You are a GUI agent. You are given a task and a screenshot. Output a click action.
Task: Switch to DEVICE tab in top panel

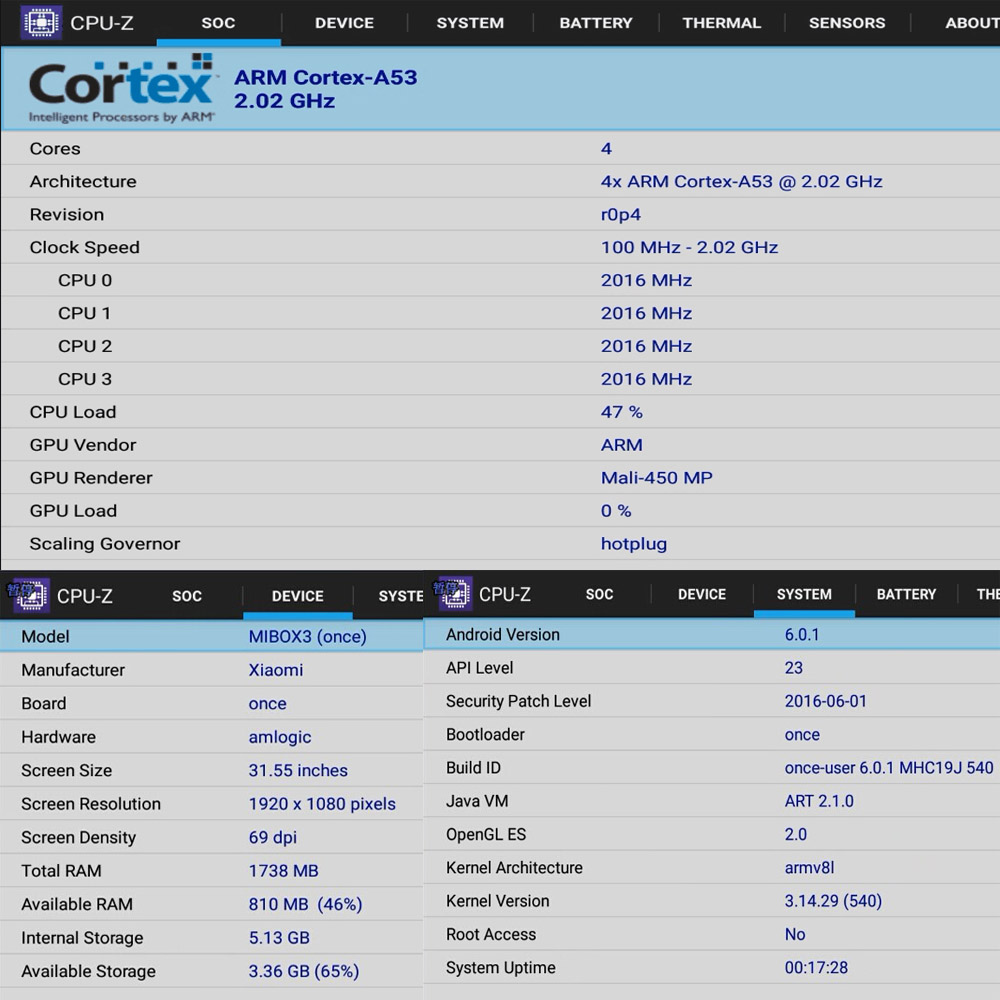click(x=344, y=23)
